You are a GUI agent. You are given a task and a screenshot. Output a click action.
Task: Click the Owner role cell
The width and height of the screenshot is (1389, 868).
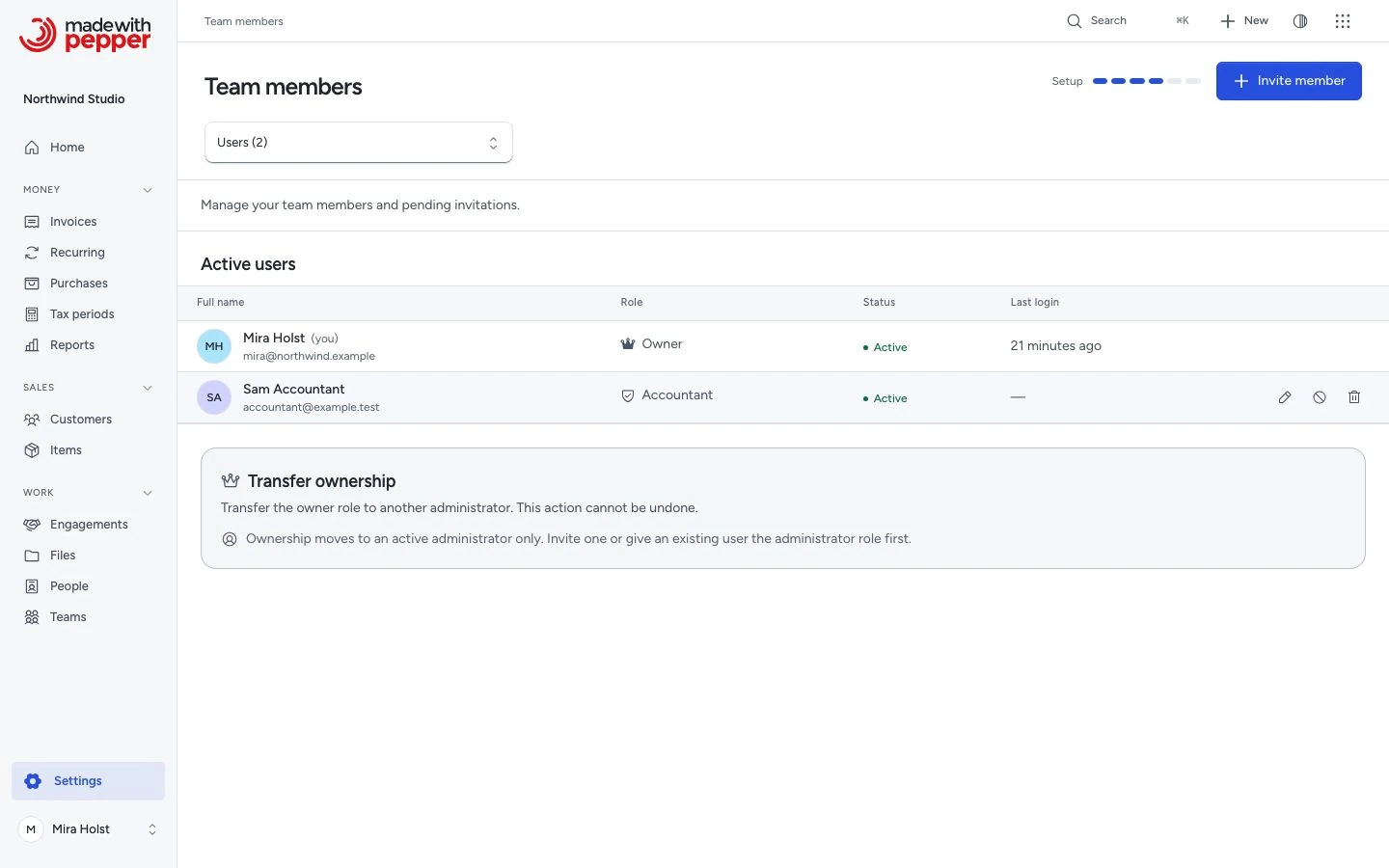(x=651, y=344)
